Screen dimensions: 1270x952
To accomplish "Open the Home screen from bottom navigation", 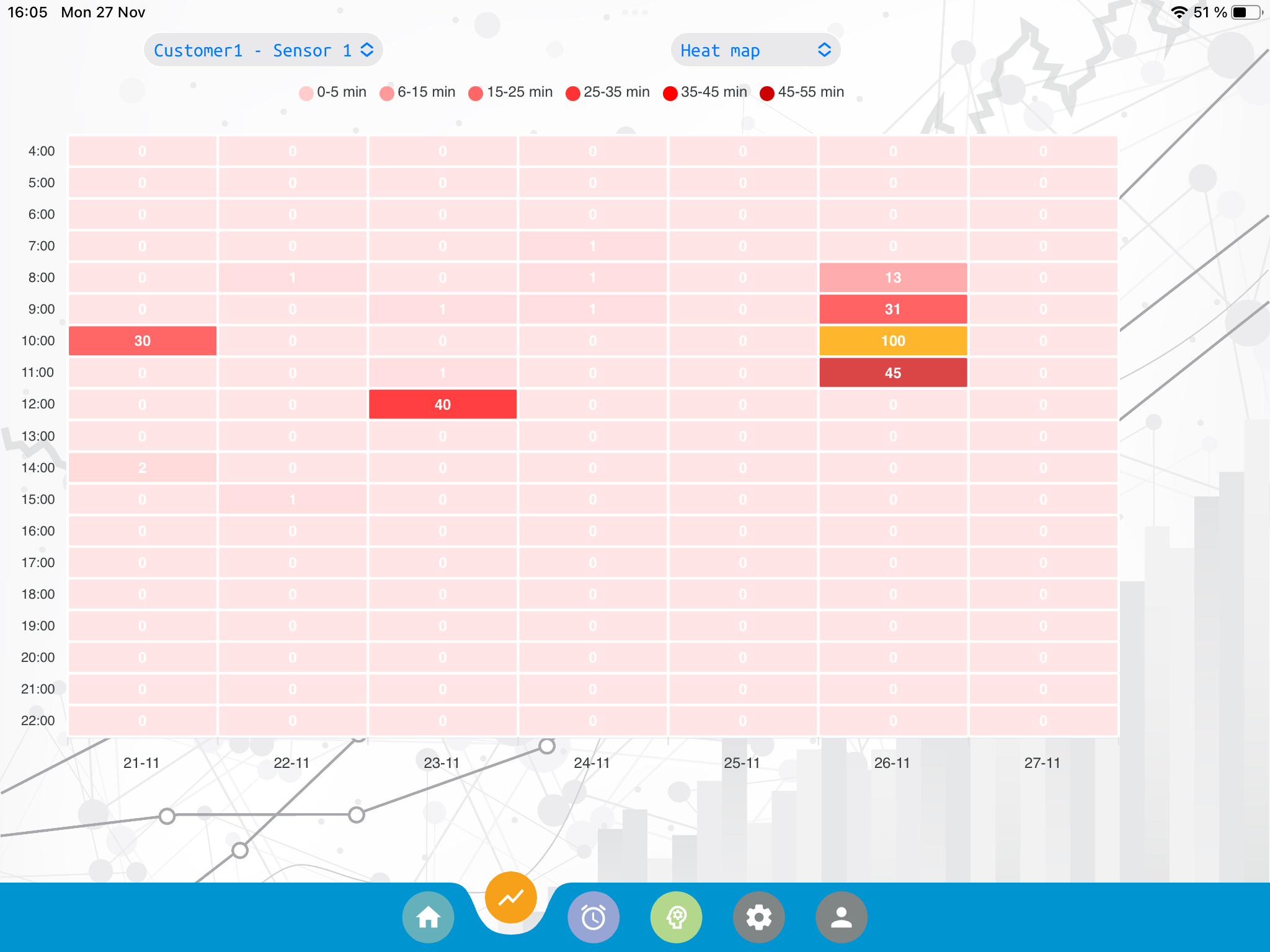I will pos(428,917).
